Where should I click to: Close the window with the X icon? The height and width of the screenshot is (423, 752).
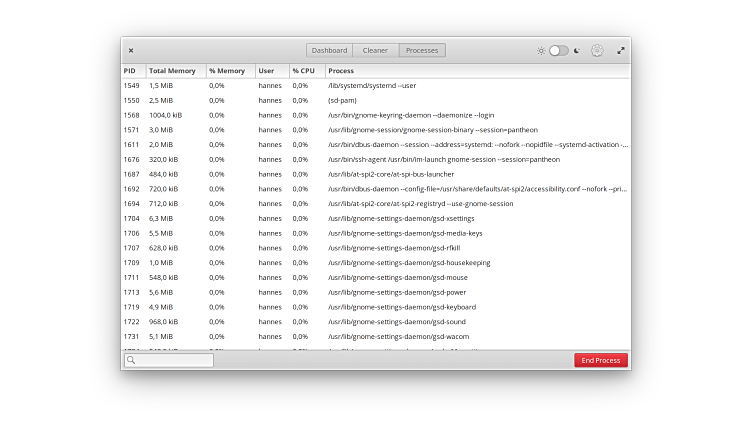pyautogui.click(x=131, y=50)
